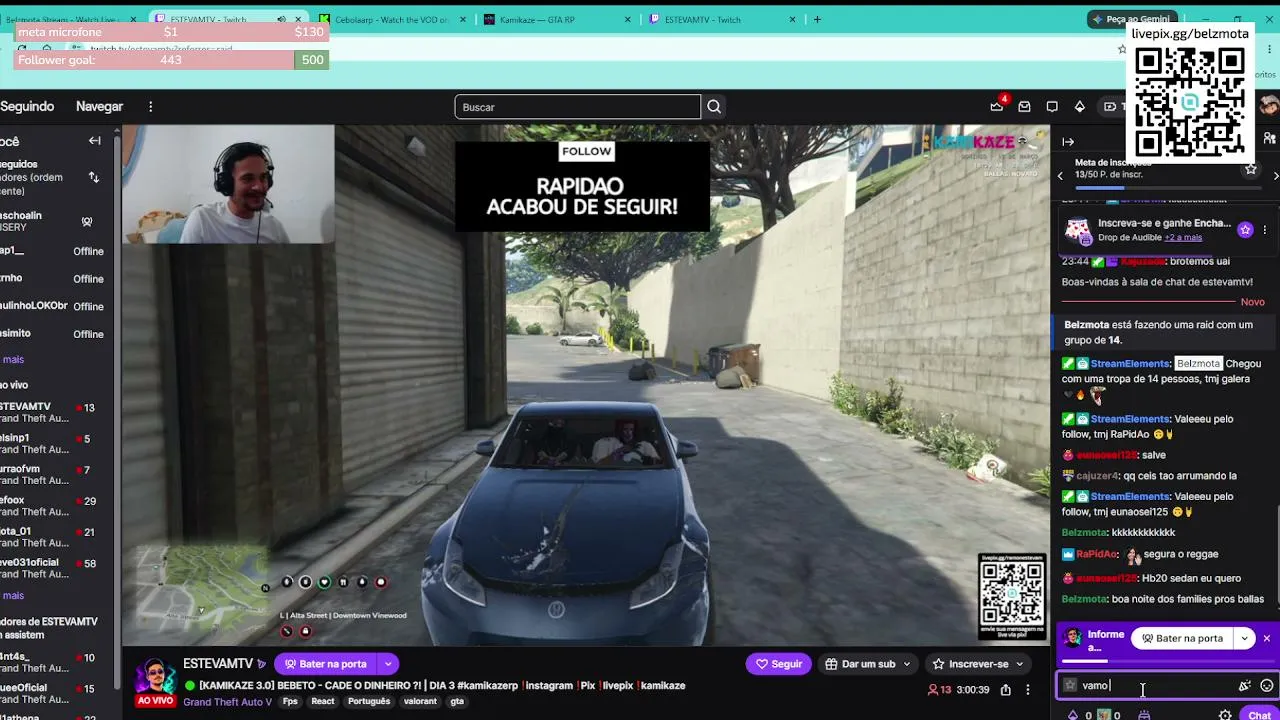1280x720 pixels.
Task: Switch to the Cebolaarp VOD browser tab
Action: (394, 19)
